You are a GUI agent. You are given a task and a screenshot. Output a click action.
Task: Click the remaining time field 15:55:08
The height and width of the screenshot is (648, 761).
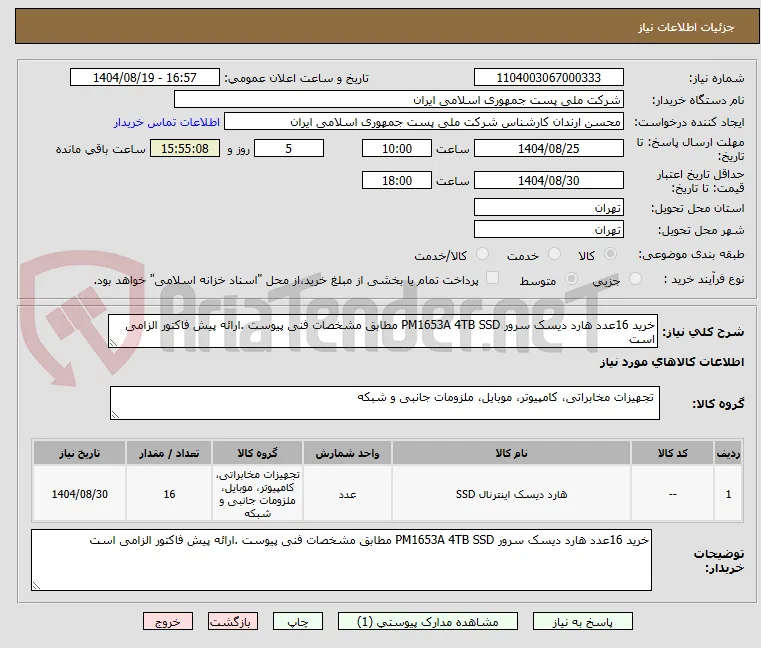pos(185,149)
